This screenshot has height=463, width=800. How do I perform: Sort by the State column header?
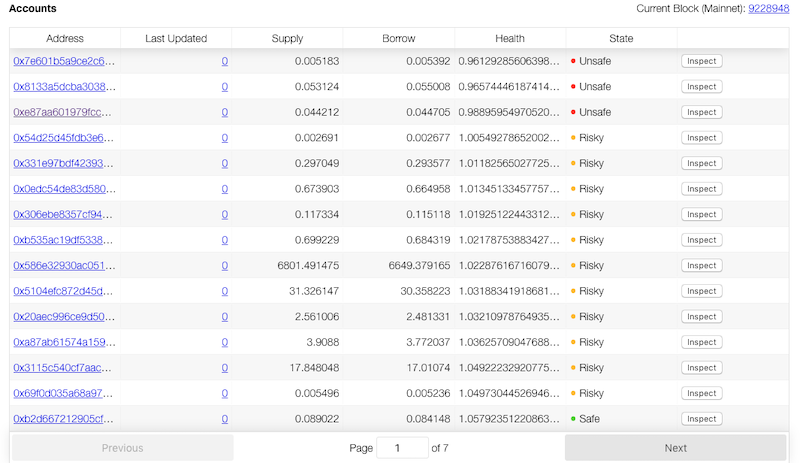tap(621, 38)
